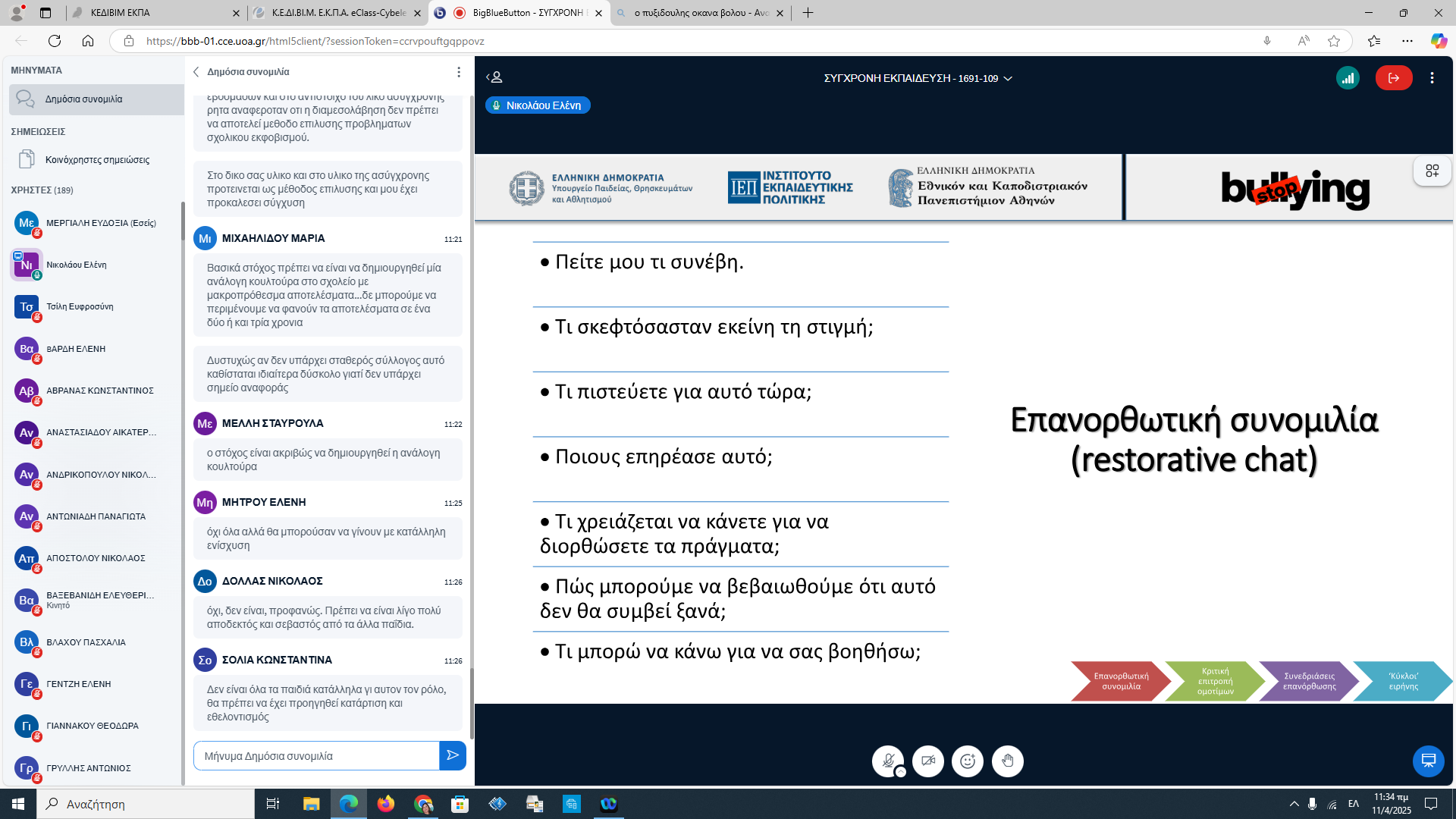The width and height of the screenshot is (1456, 819).
Task: Open a new browser tab
Action: 808,13
